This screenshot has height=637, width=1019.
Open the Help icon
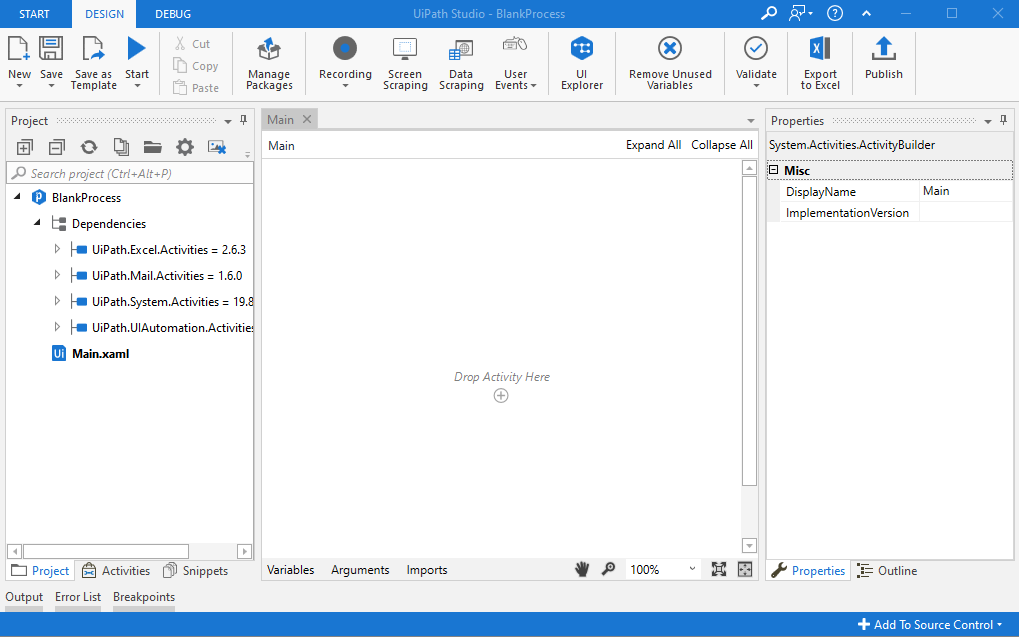click(x=835, y=13)
